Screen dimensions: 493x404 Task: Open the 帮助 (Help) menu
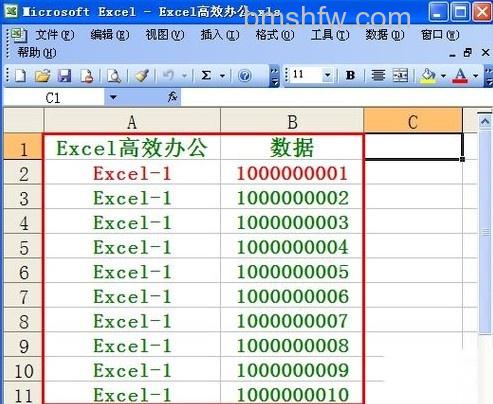point(37,52)
